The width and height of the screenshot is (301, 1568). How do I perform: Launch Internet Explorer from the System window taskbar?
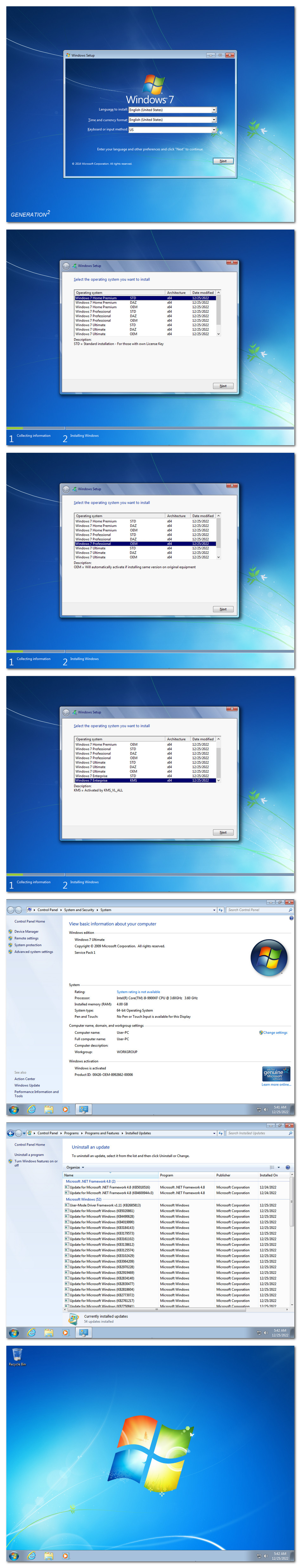click(31, 1110)
